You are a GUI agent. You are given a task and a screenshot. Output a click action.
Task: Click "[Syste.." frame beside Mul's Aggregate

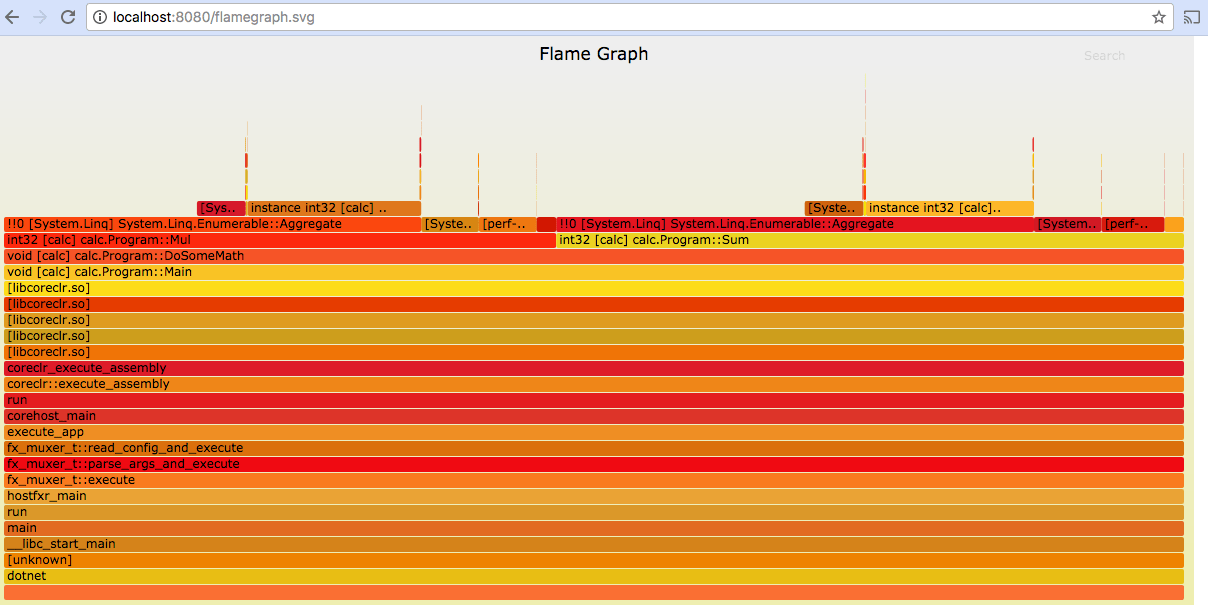click(x=451, y=224)
